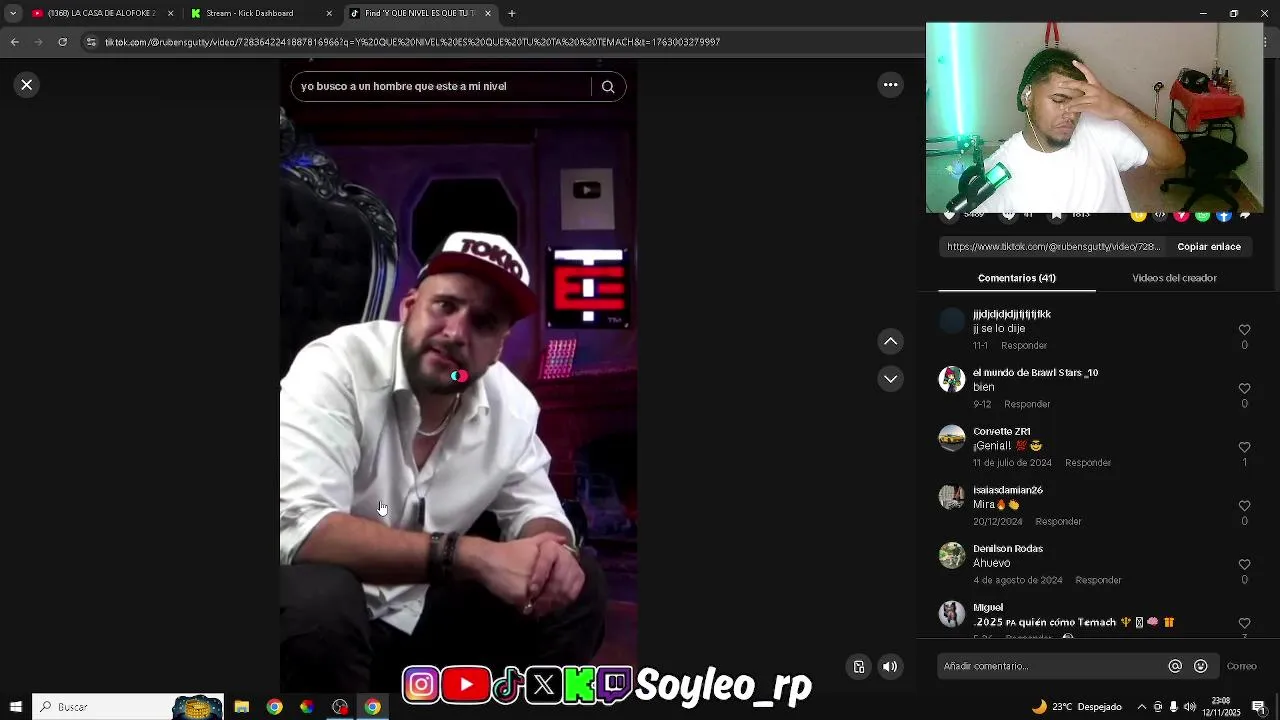Open Windows Start menu
Viewport: 1280px width, 720px height.
coord(15,707)
